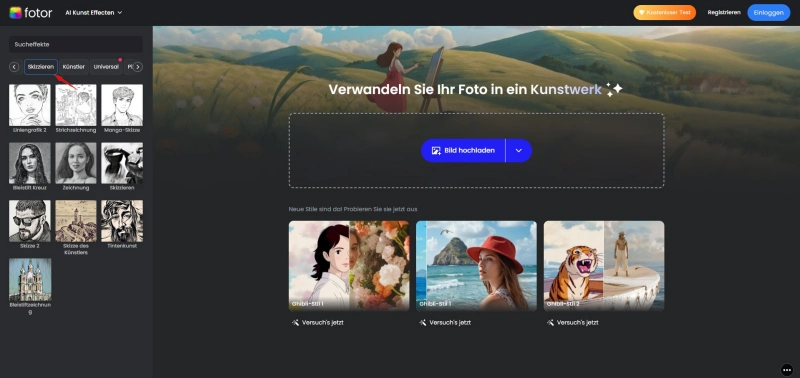This screenshot has height=378, width=800.
Task: Open the Ghibli-Stil 2 tiger card
Action: tap(604, 266)
